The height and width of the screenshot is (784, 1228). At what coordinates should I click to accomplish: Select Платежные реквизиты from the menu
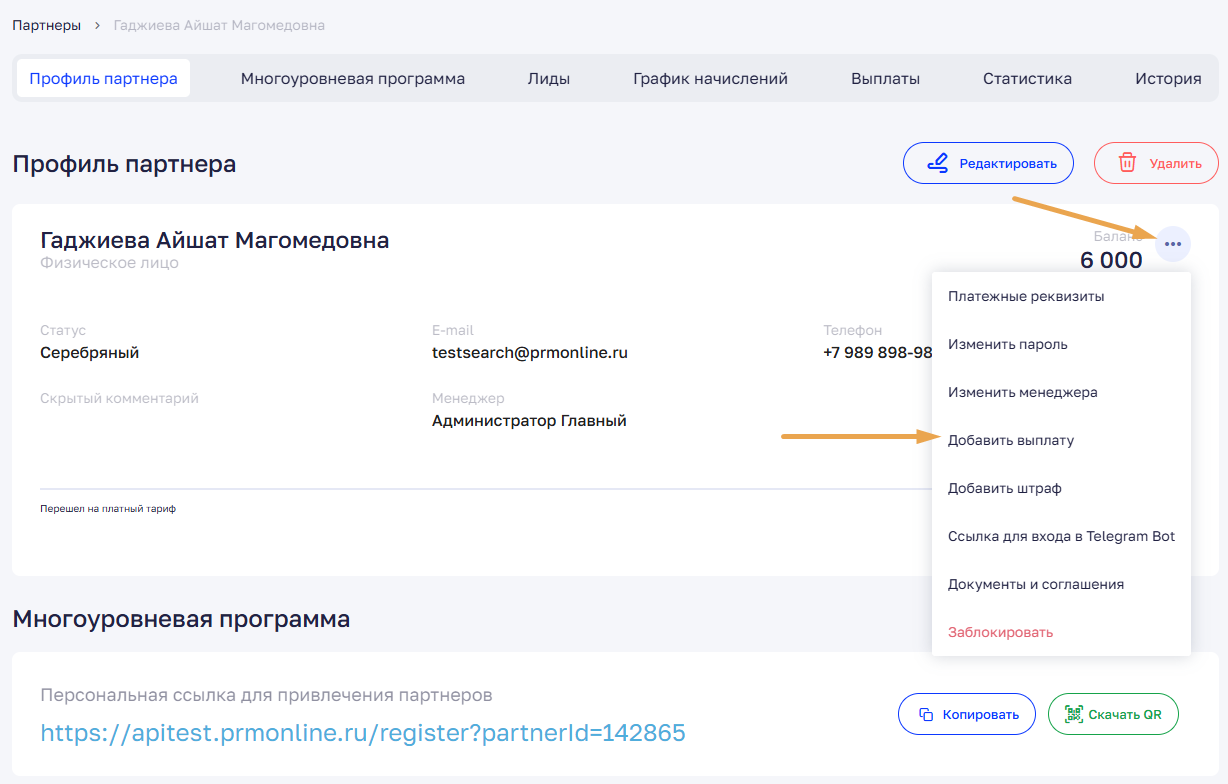point(1026,296)
